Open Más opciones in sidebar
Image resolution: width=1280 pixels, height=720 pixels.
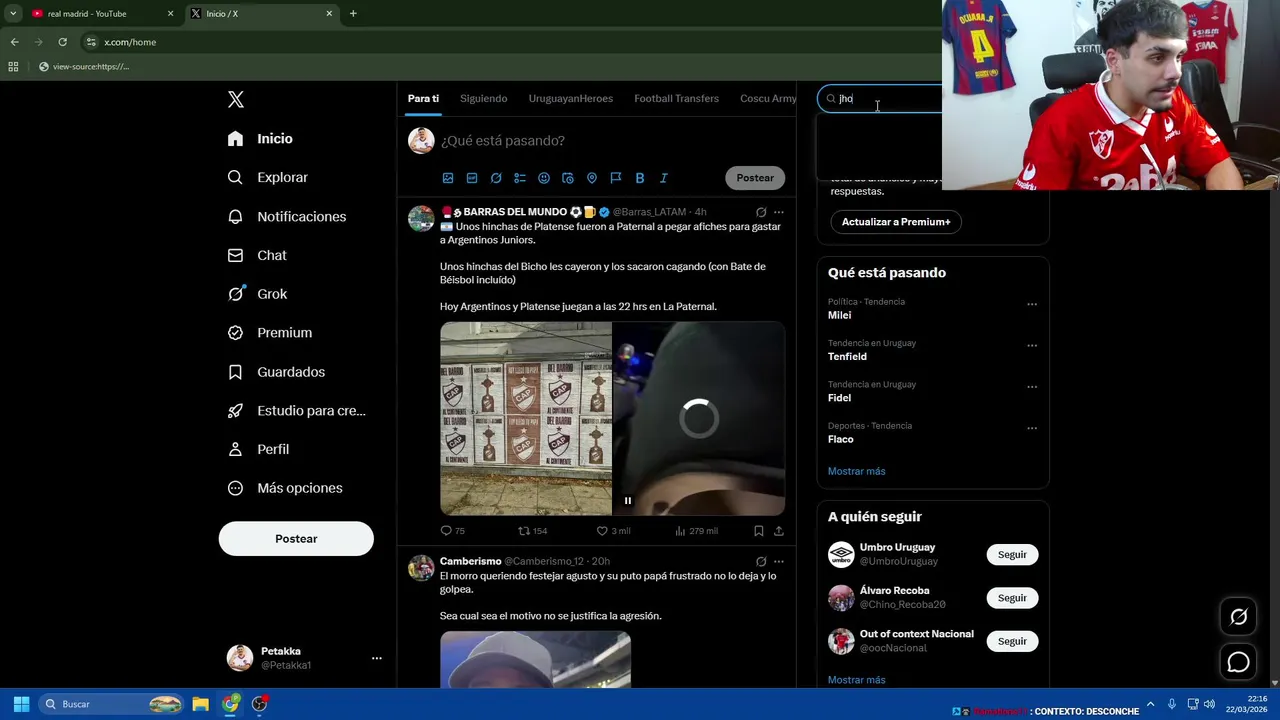(x=285, y=488)
